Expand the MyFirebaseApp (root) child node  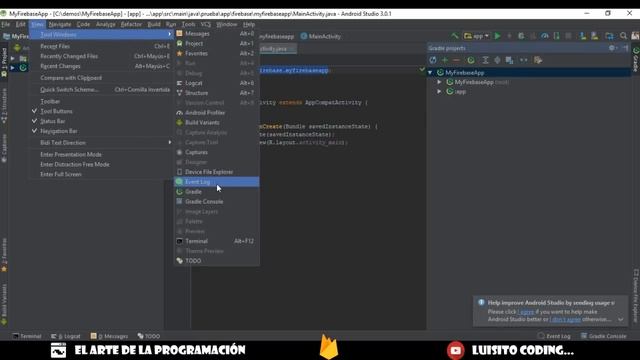coord(439,82)
